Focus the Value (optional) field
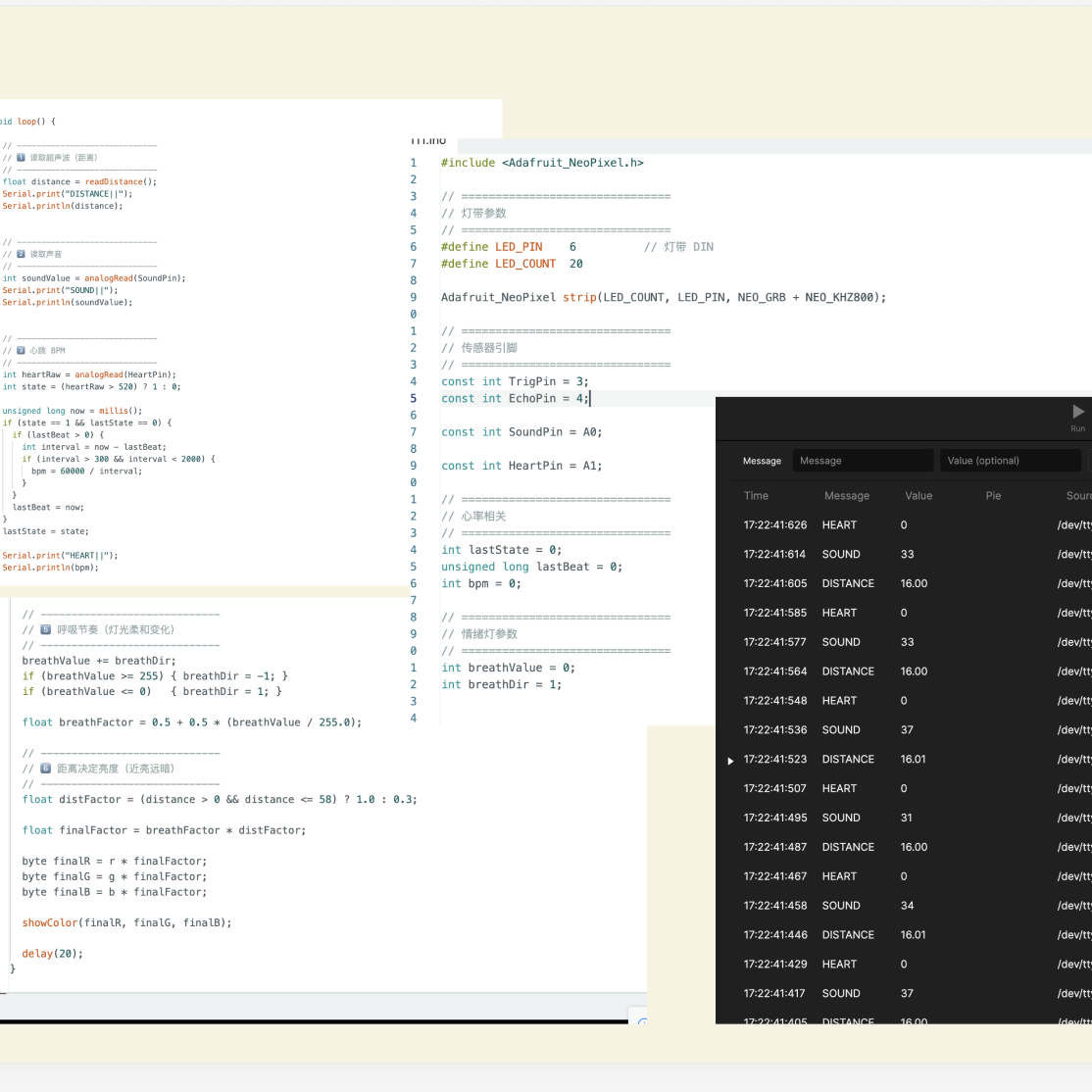Viewport: 1092px width, 1092px height. point(1010,461)
